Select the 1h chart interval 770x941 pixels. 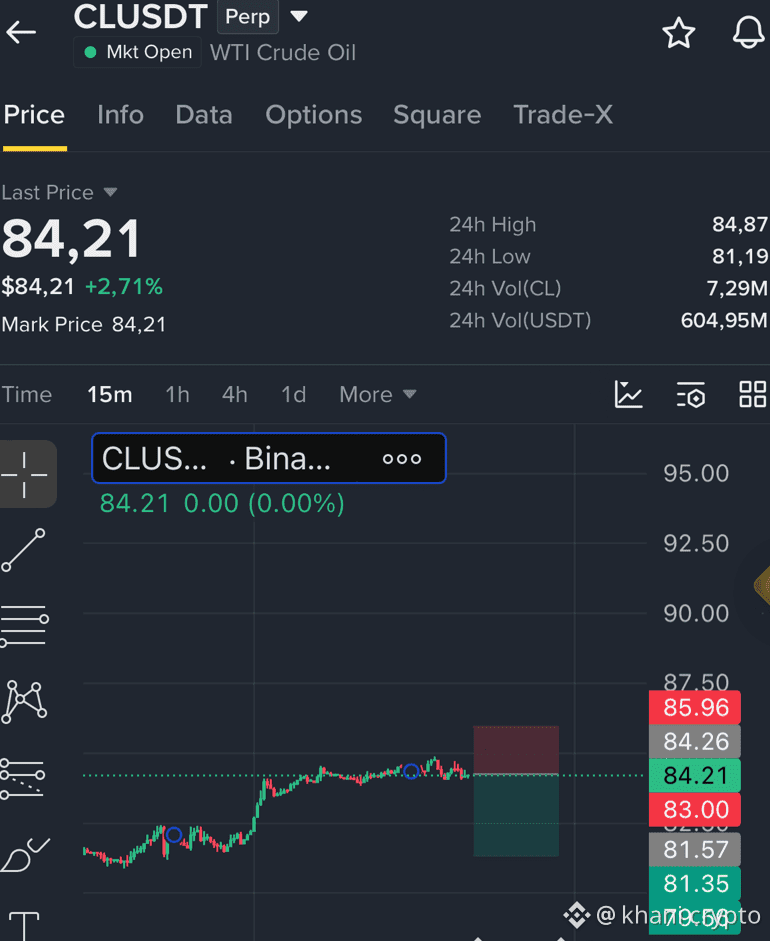coord(177,394)
